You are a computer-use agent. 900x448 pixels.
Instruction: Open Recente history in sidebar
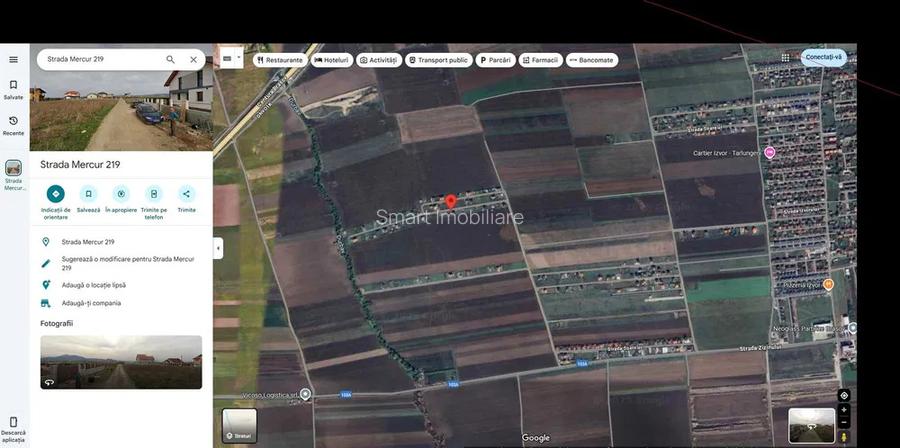pos(13,125)
